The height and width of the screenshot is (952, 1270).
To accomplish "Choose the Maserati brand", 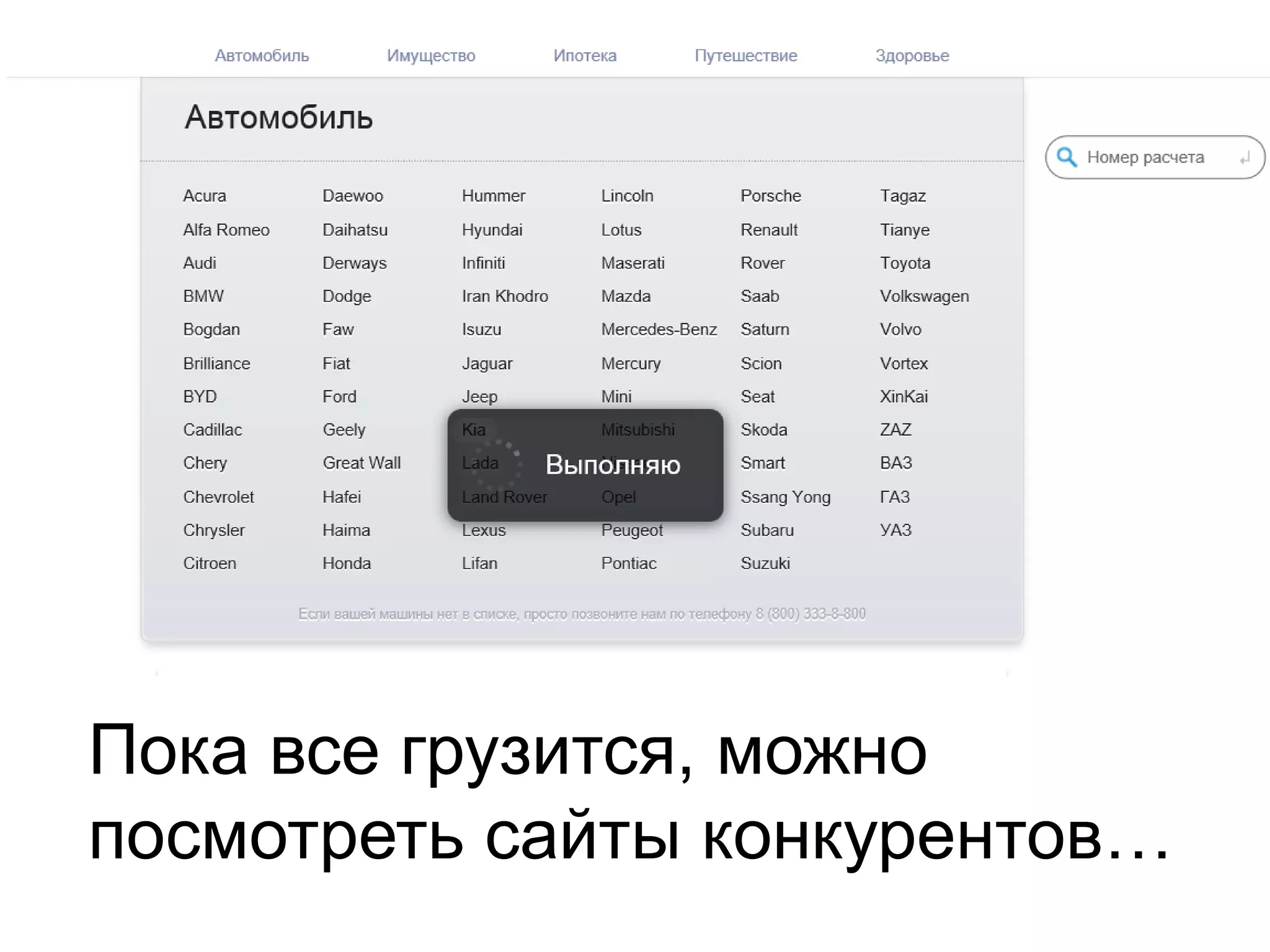I will click(633, 263).
